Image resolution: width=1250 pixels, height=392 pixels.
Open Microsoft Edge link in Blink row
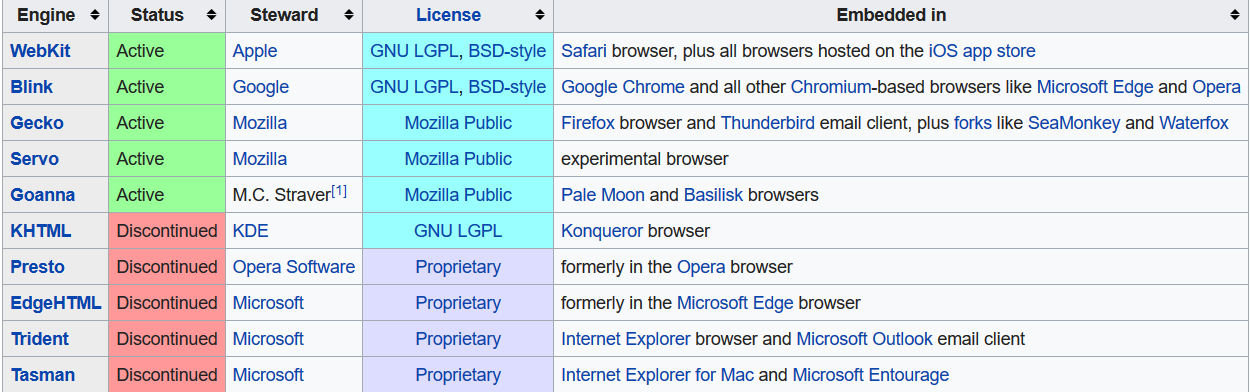(x=1095, y=87)
